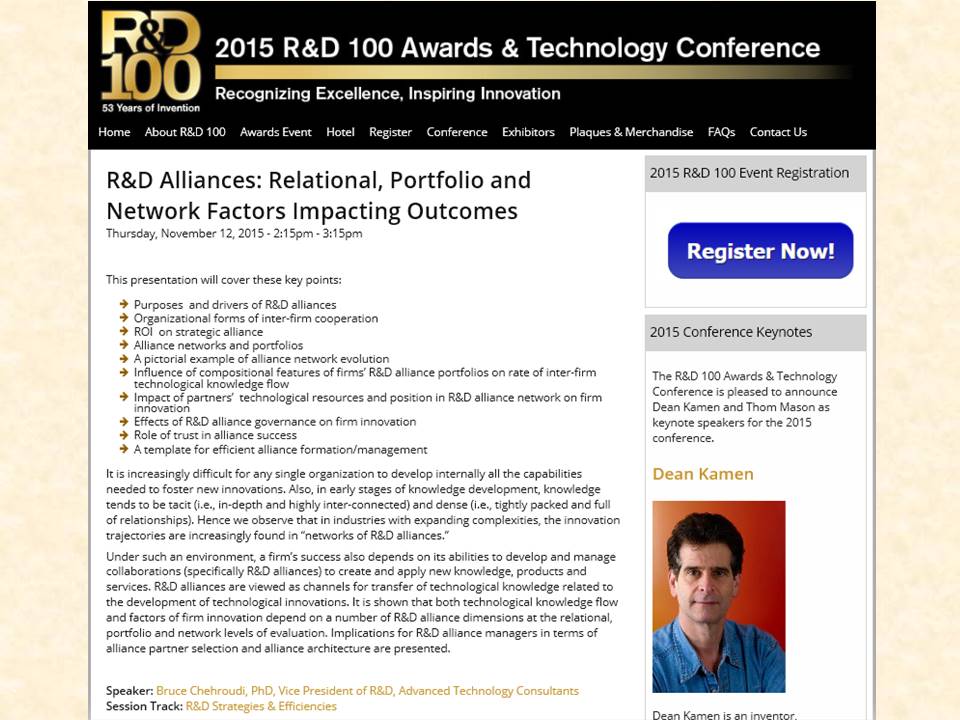Image resolution: width=960 pixels, height=720 pixels.
Task: Click the 2015 R&D 100 Awards banner title
Action: [517, 48]
